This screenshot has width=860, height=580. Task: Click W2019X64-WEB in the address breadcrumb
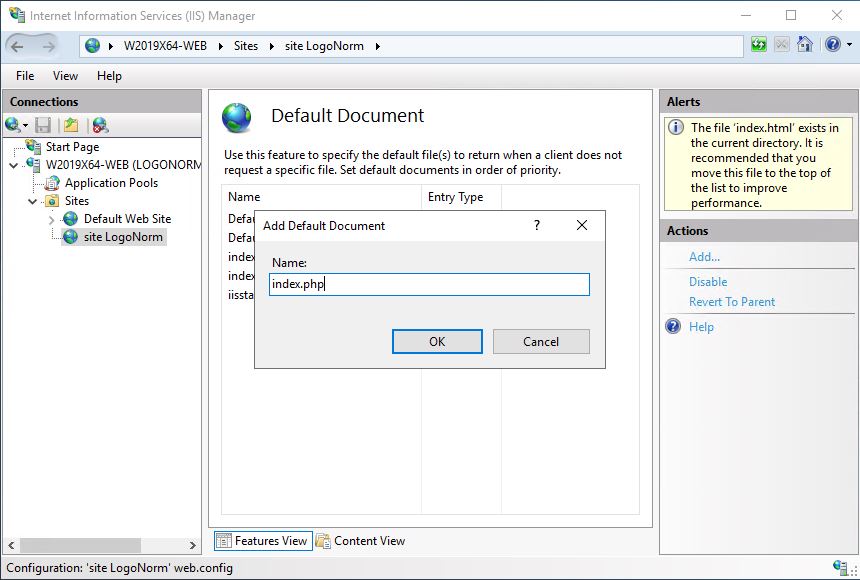coord(165,46)
